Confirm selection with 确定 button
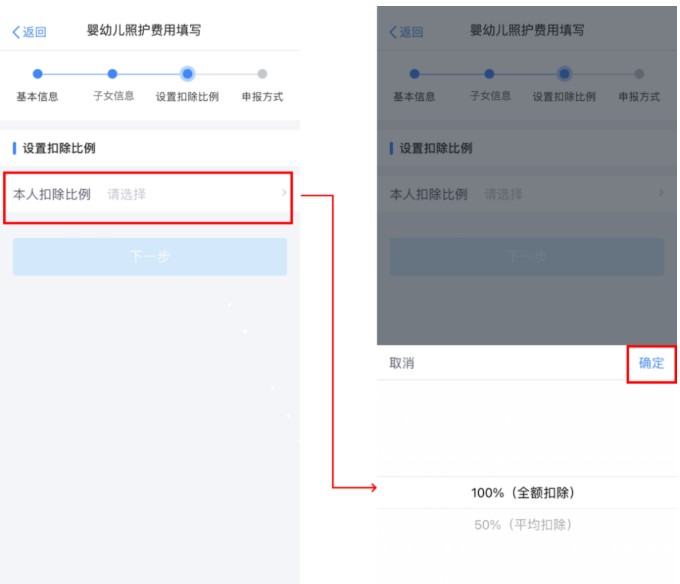Screen dimensions: 680x584 click(x=651, y=363)
